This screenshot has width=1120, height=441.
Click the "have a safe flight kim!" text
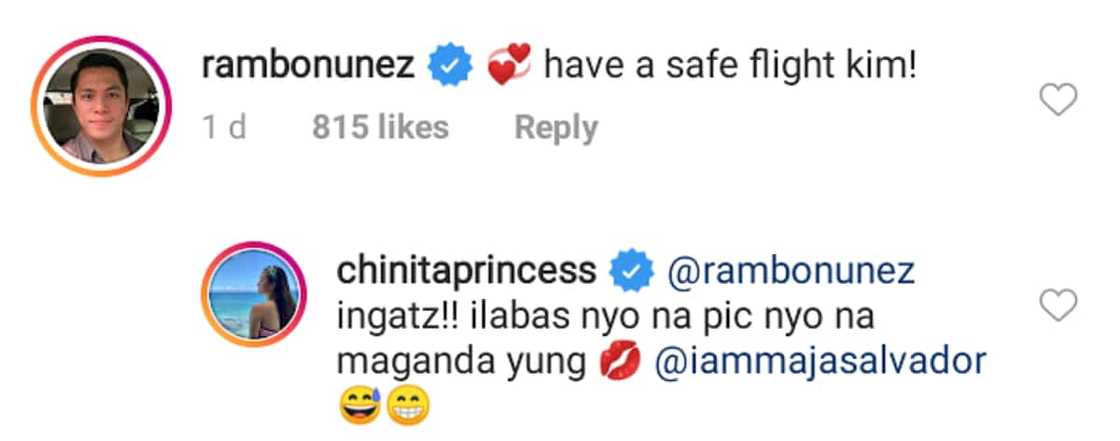[729, 67]
